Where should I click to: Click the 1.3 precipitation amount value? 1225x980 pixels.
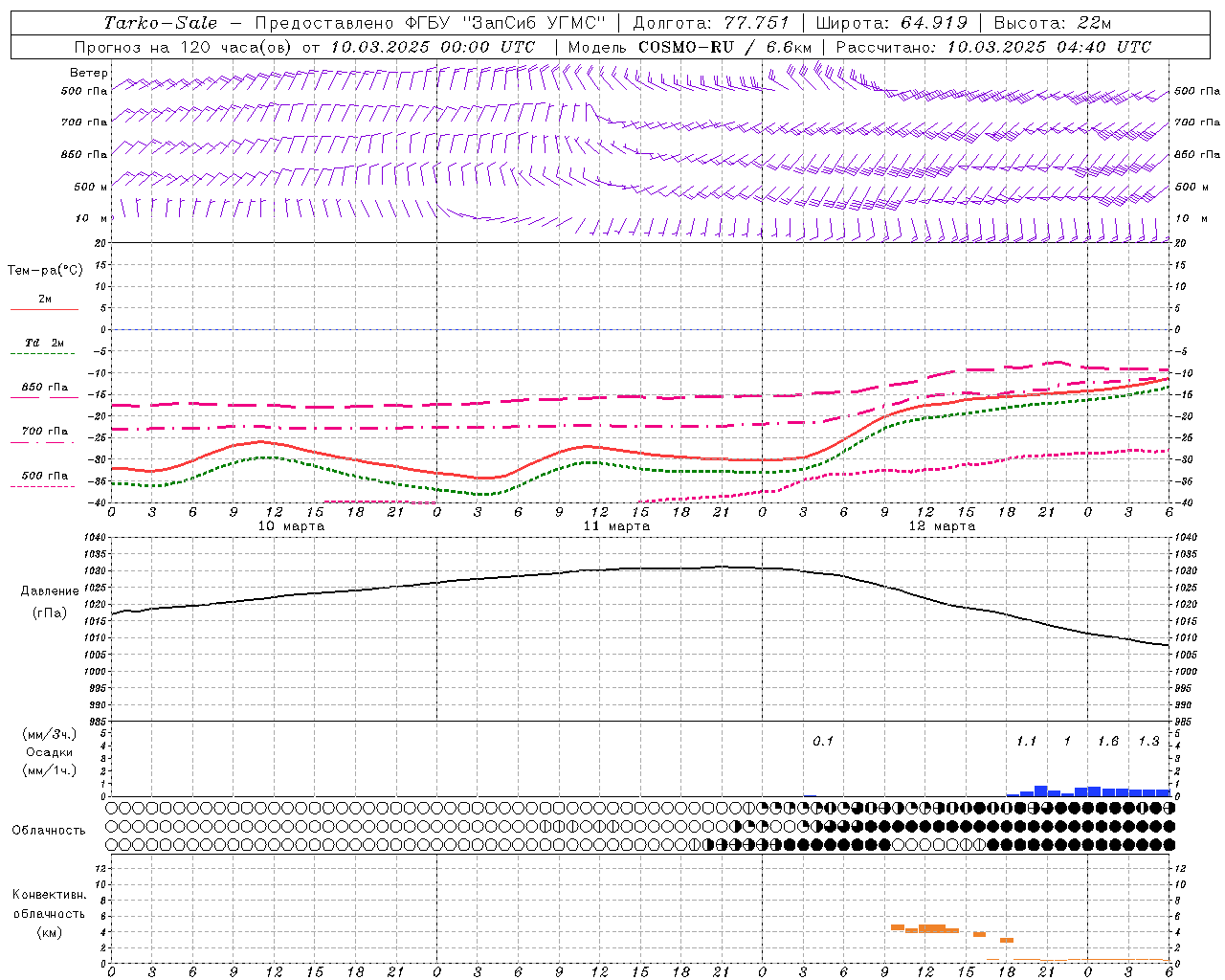coord(1148,741)
